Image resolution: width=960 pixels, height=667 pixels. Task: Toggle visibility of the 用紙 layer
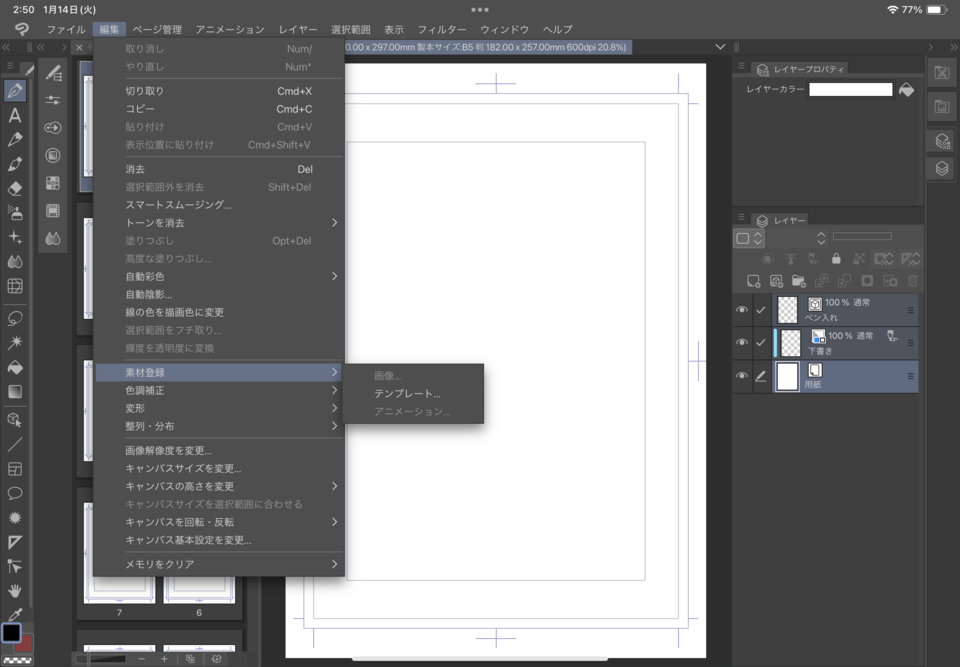tap(742, 376)
